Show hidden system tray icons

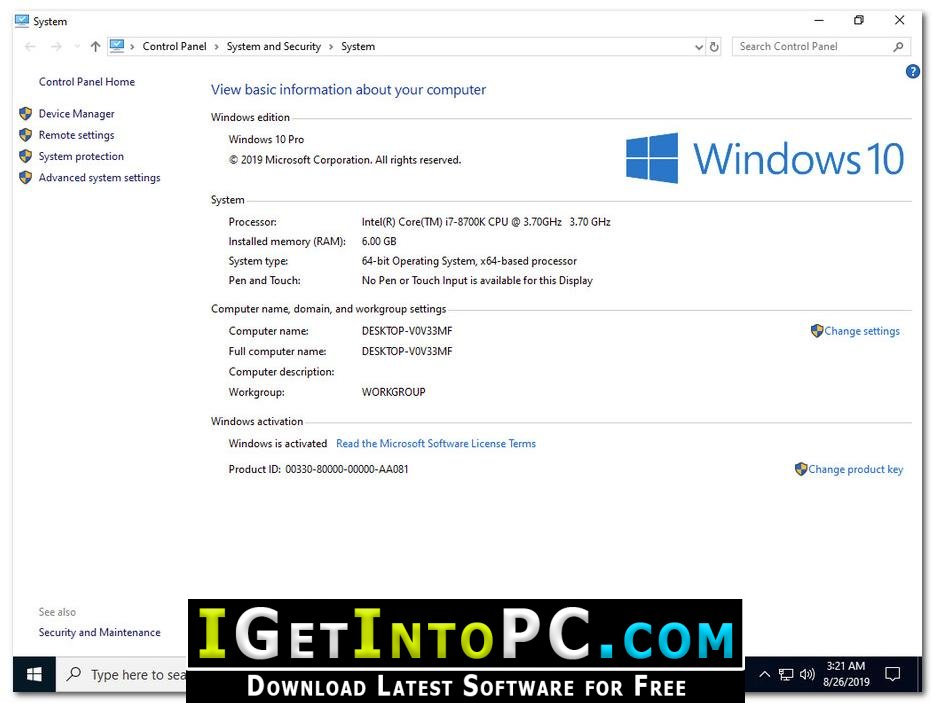pos(764,674)
